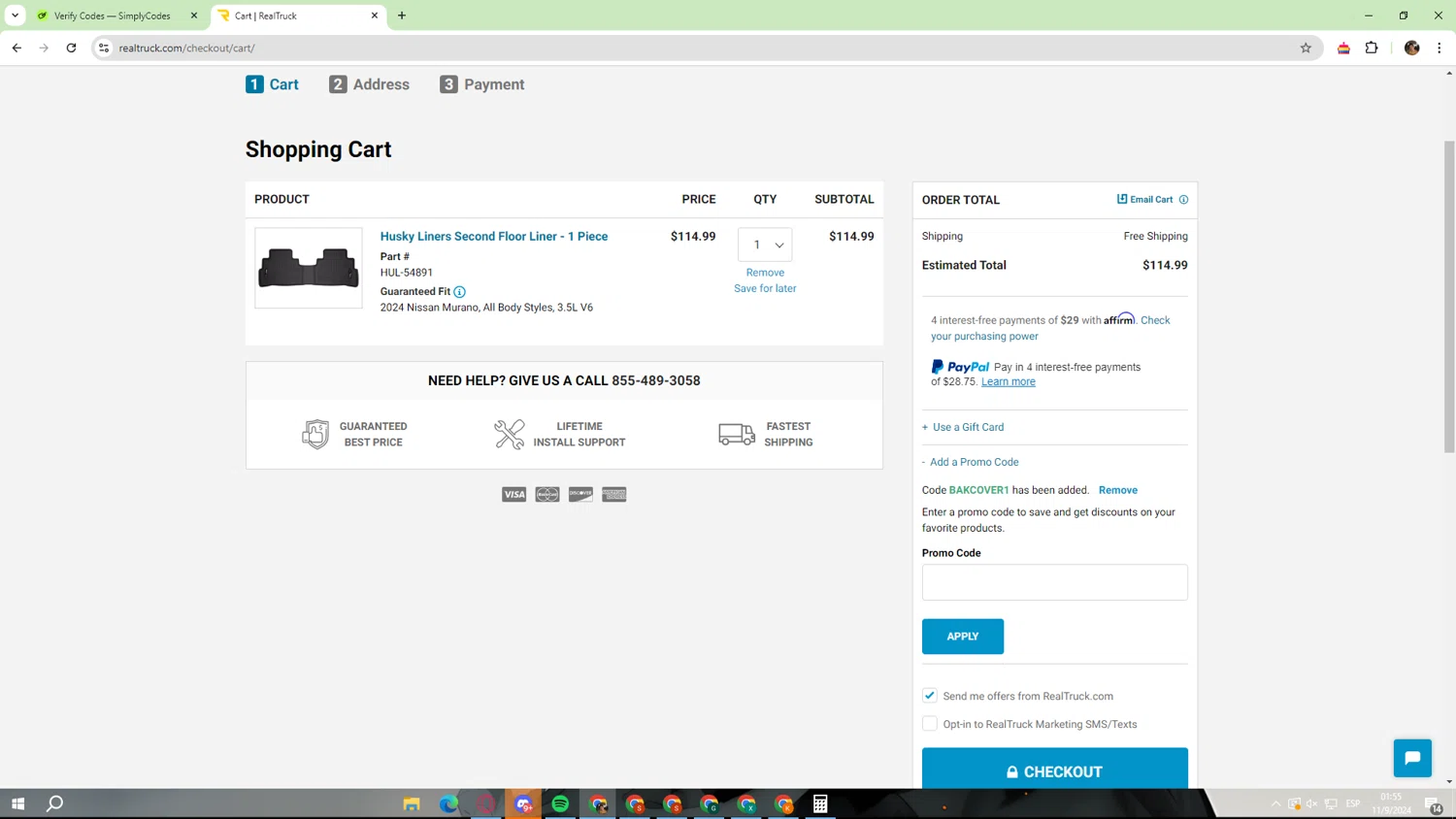The height and width of the screenshot is (819, 1456).
Task: Close the Cart RealTruck tab
Action: click(375, 16)
